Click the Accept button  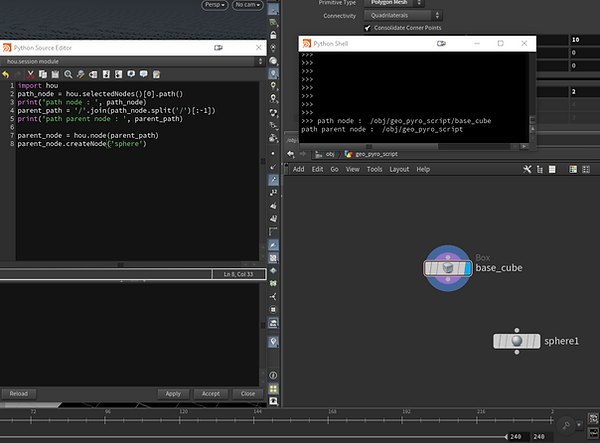[211, 394]
